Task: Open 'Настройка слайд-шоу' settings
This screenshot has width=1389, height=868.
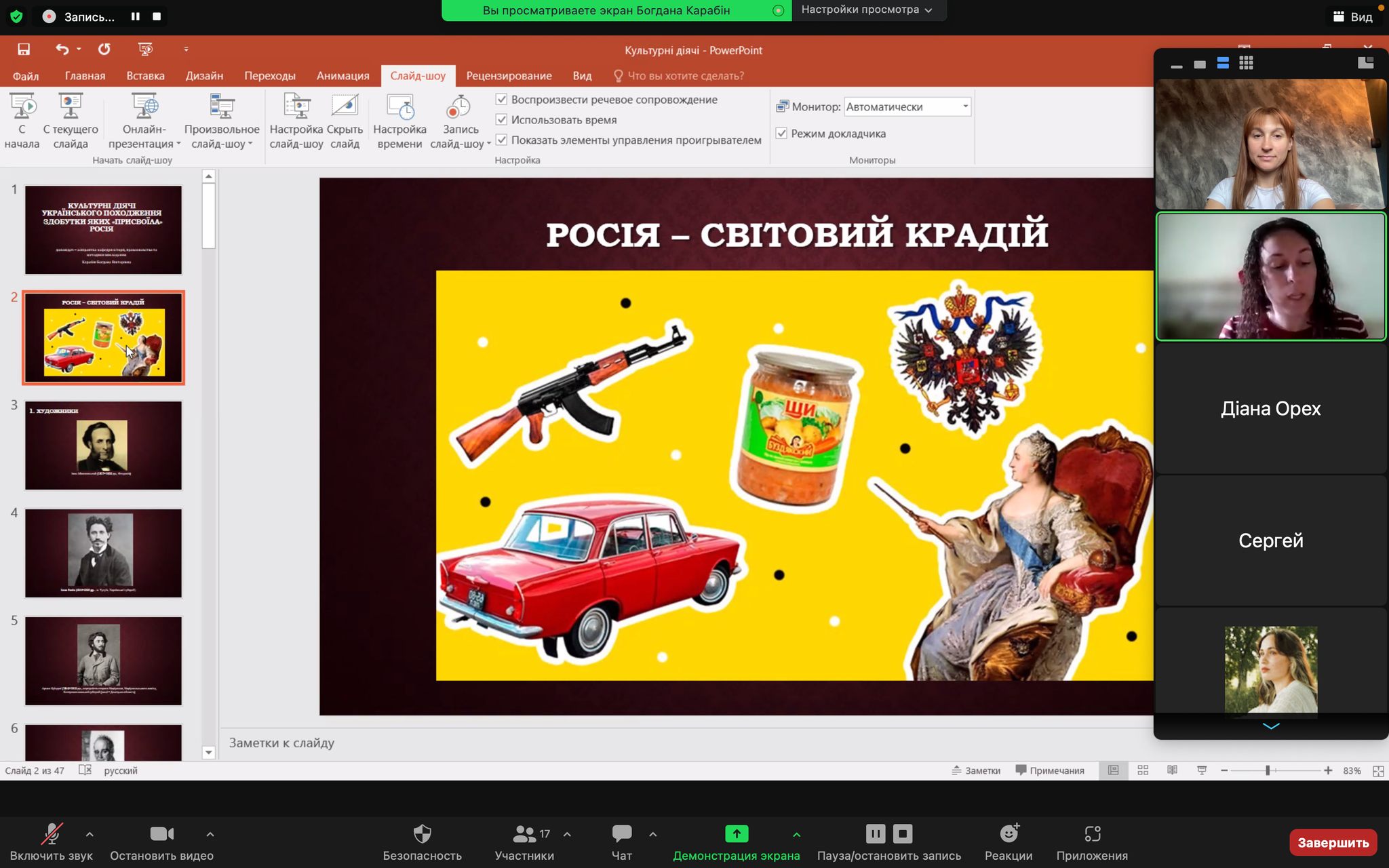Action: point(296,122)
